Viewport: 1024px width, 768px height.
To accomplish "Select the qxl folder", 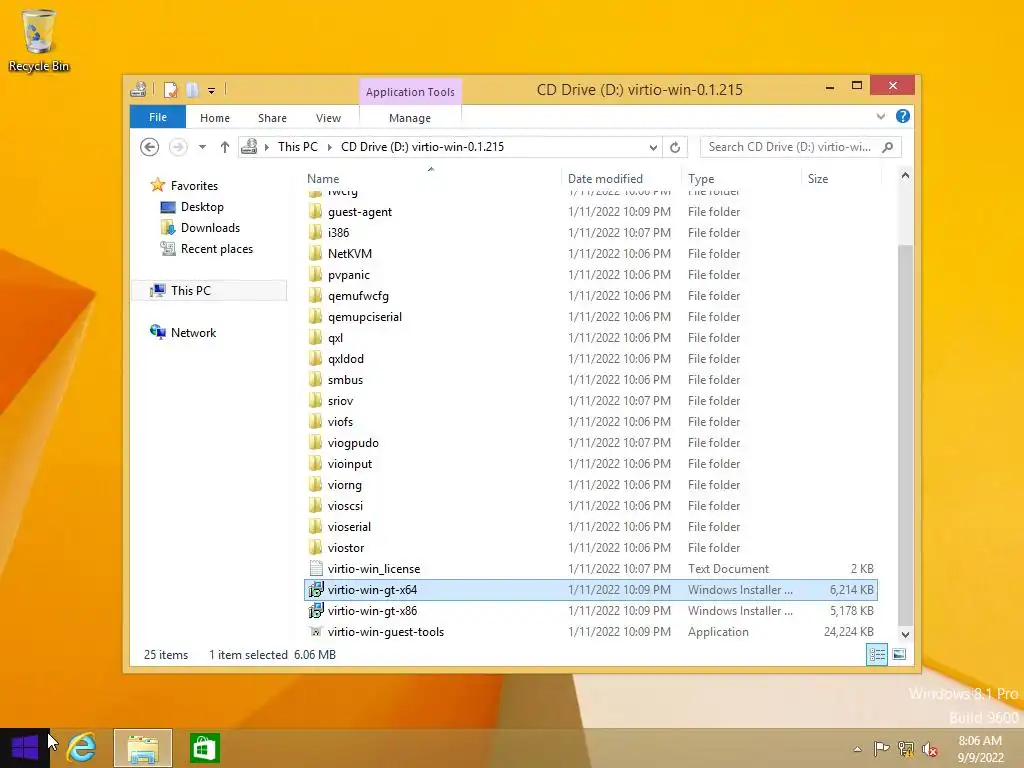I will click(590, 338).
